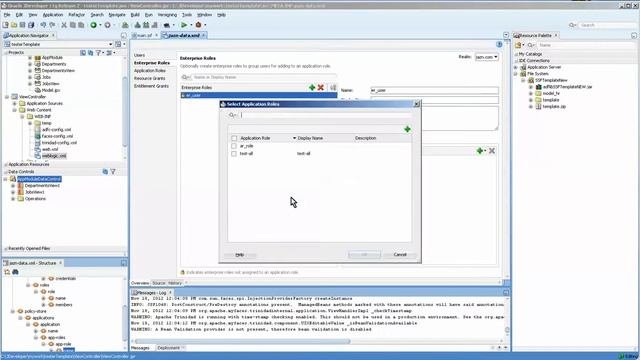Click the Cut scissors toolbar icon
The width and height of the screenshot is (640, 360).
click(x=64, y=25)
